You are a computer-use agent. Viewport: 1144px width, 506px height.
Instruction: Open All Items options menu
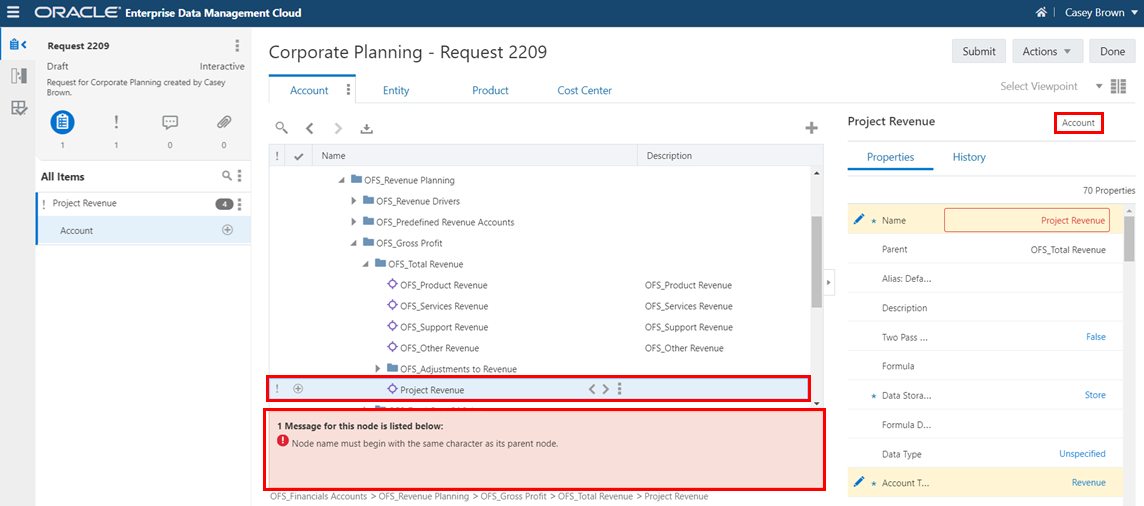point(240,176)
